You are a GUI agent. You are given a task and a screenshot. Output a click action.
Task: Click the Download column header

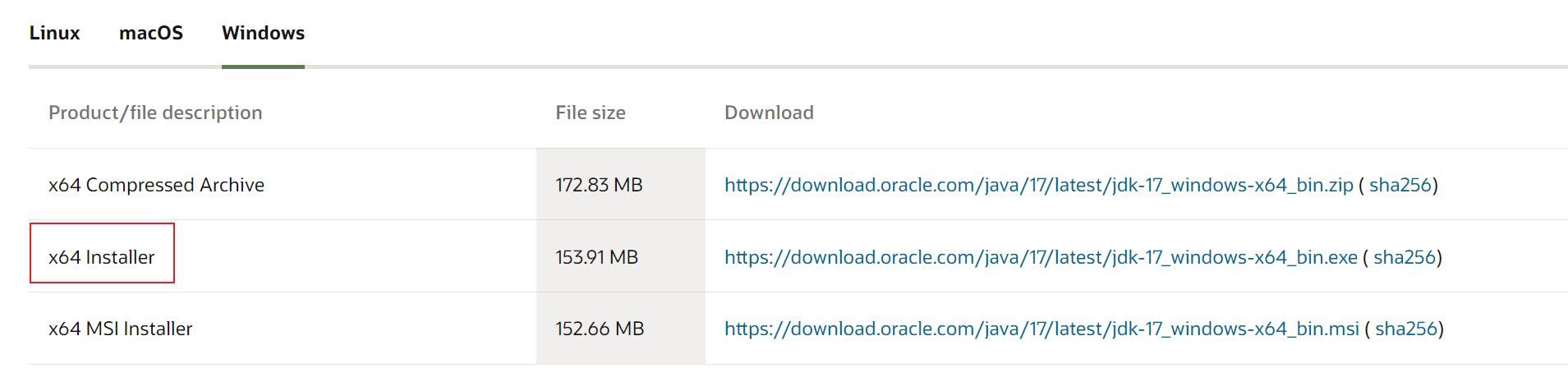click(769, 113)
